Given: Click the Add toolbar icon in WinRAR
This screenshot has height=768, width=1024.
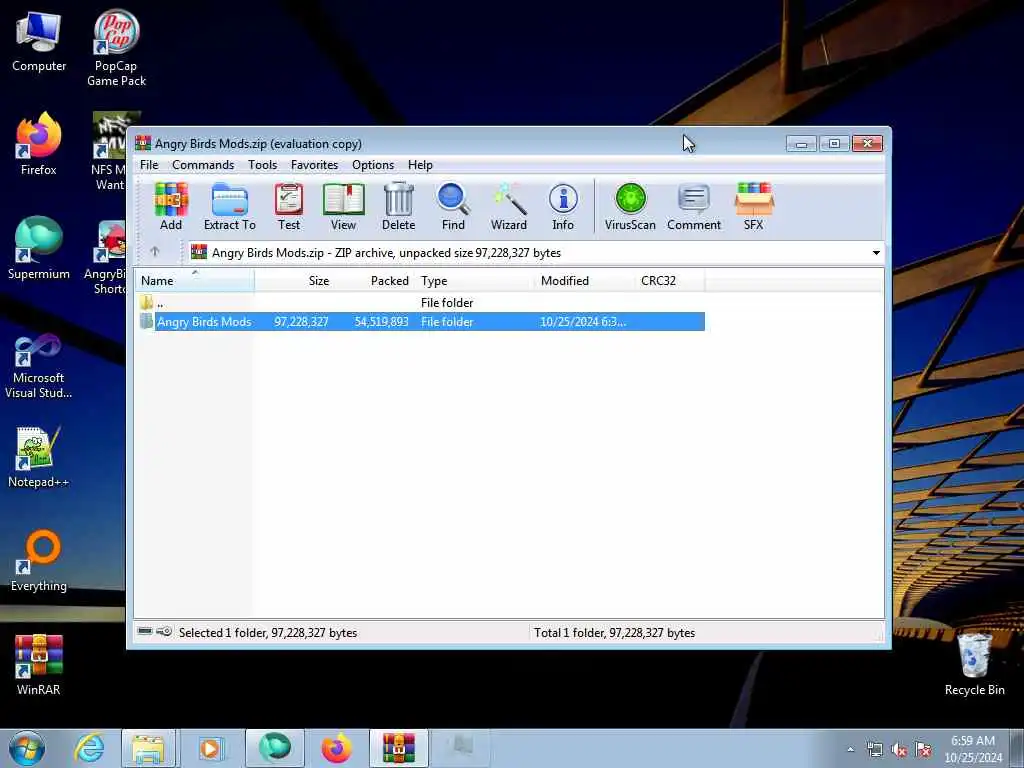Looking at the screenshot, I should tap(171, 206).
